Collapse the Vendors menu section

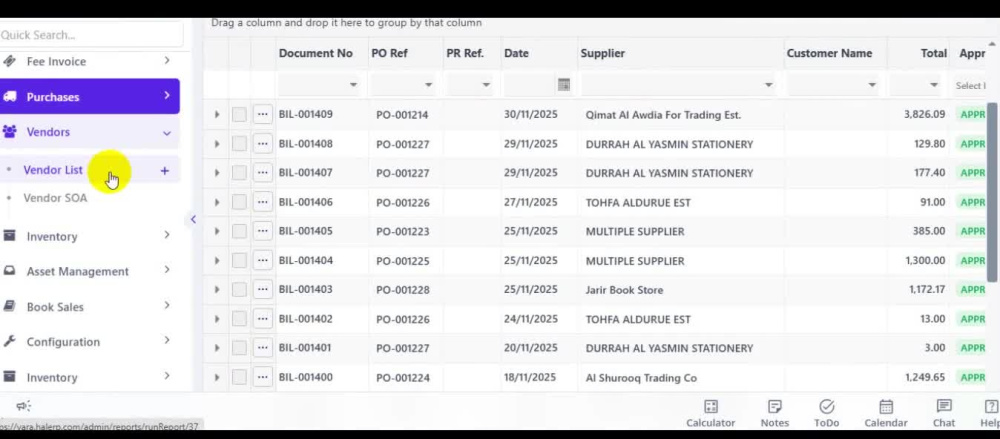tap(166, 133)
